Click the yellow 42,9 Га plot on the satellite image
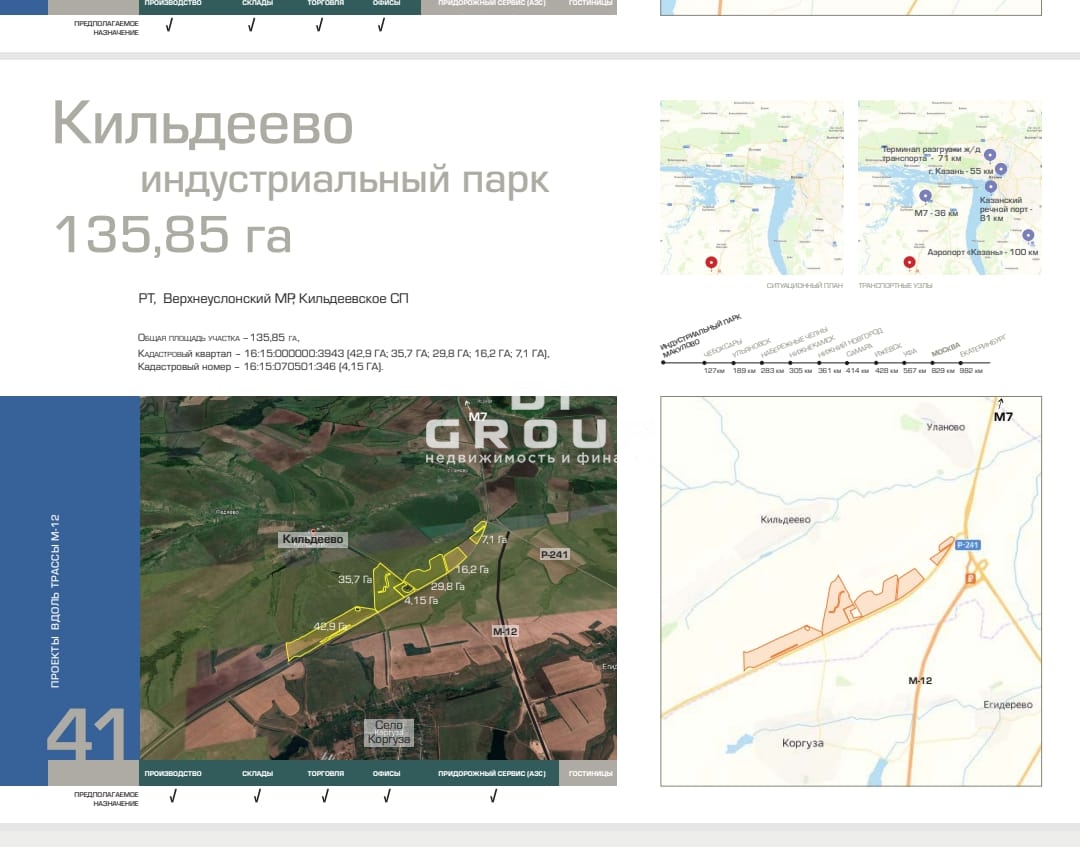1080x847 pixels. click(x=320, y=637)
